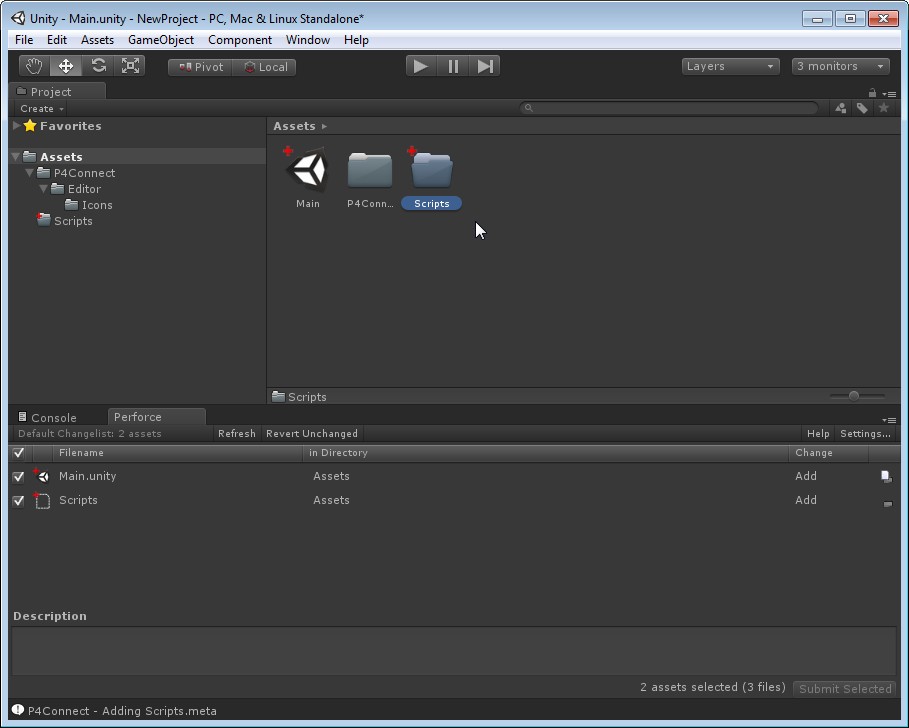Toggle the select-all checkbox in header
The image size is (909, 728).
19,453
